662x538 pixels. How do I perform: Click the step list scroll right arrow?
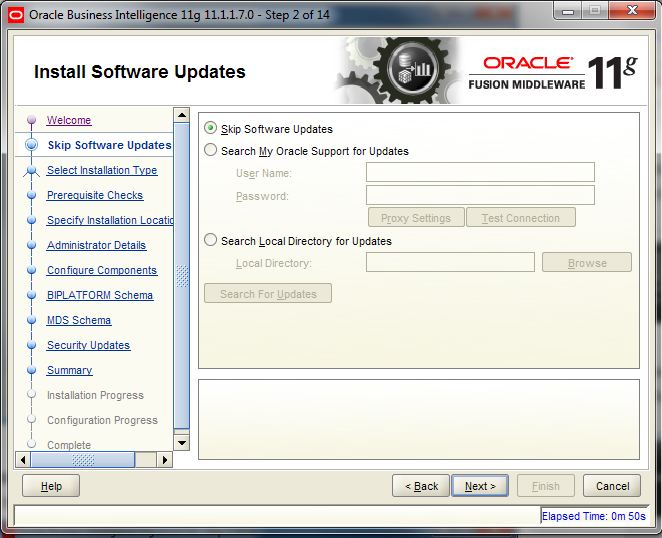165,459
